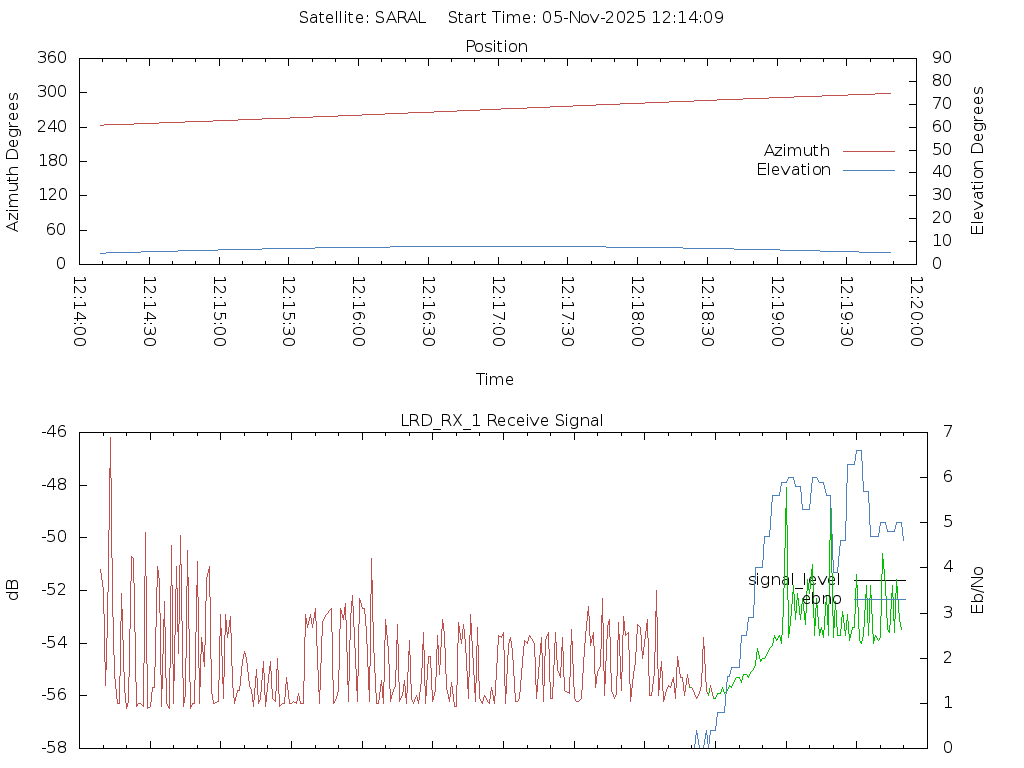Click the Position chart title
The width and height of the screenshot is (1024, 768).
point(497,47)
